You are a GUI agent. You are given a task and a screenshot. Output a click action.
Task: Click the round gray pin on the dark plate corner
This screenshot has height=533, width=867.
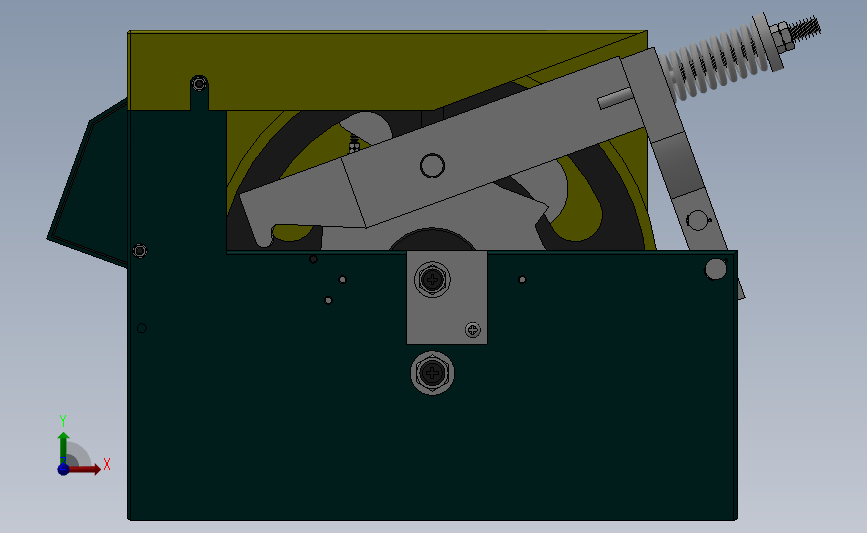click(x=715, y=269)
